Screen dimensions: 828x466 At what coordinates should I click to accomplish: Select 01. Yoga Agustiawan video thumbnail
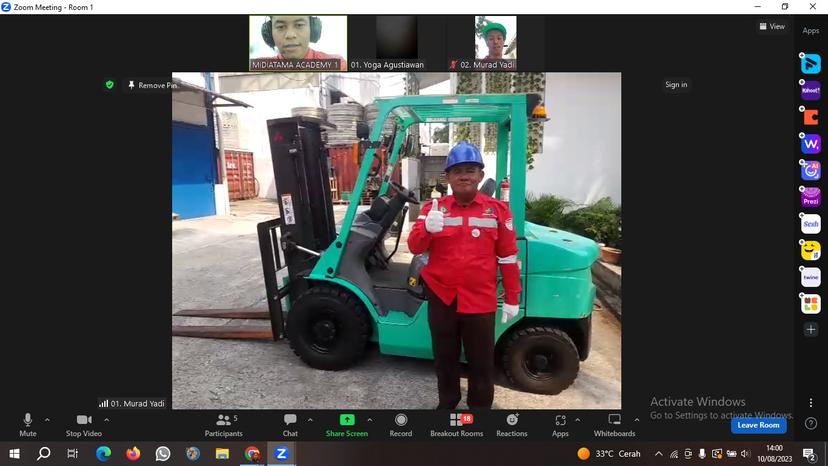pyautogui.click(x=396, y=43)
